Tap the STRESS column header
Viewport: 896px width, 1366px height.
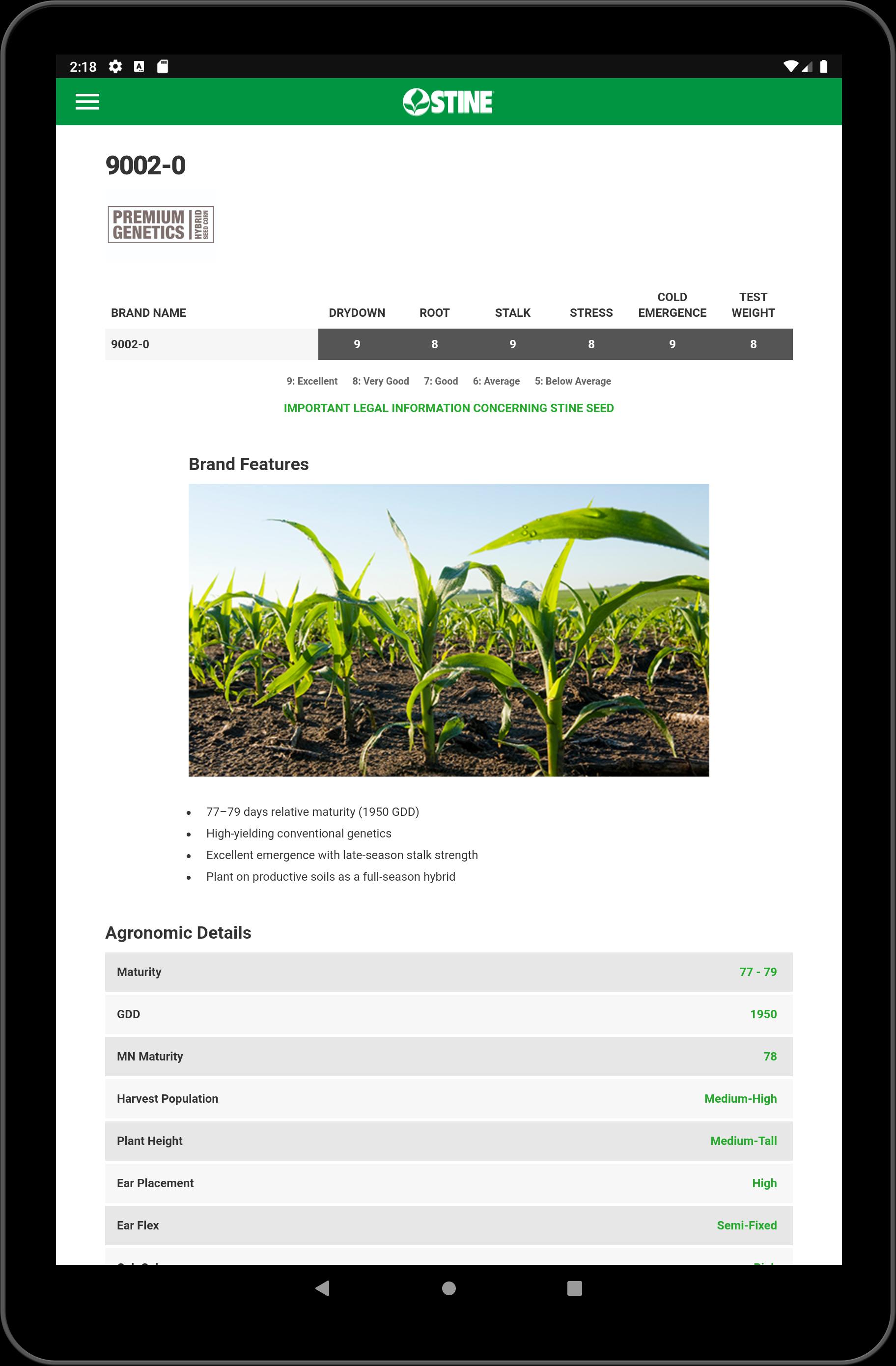590,313
